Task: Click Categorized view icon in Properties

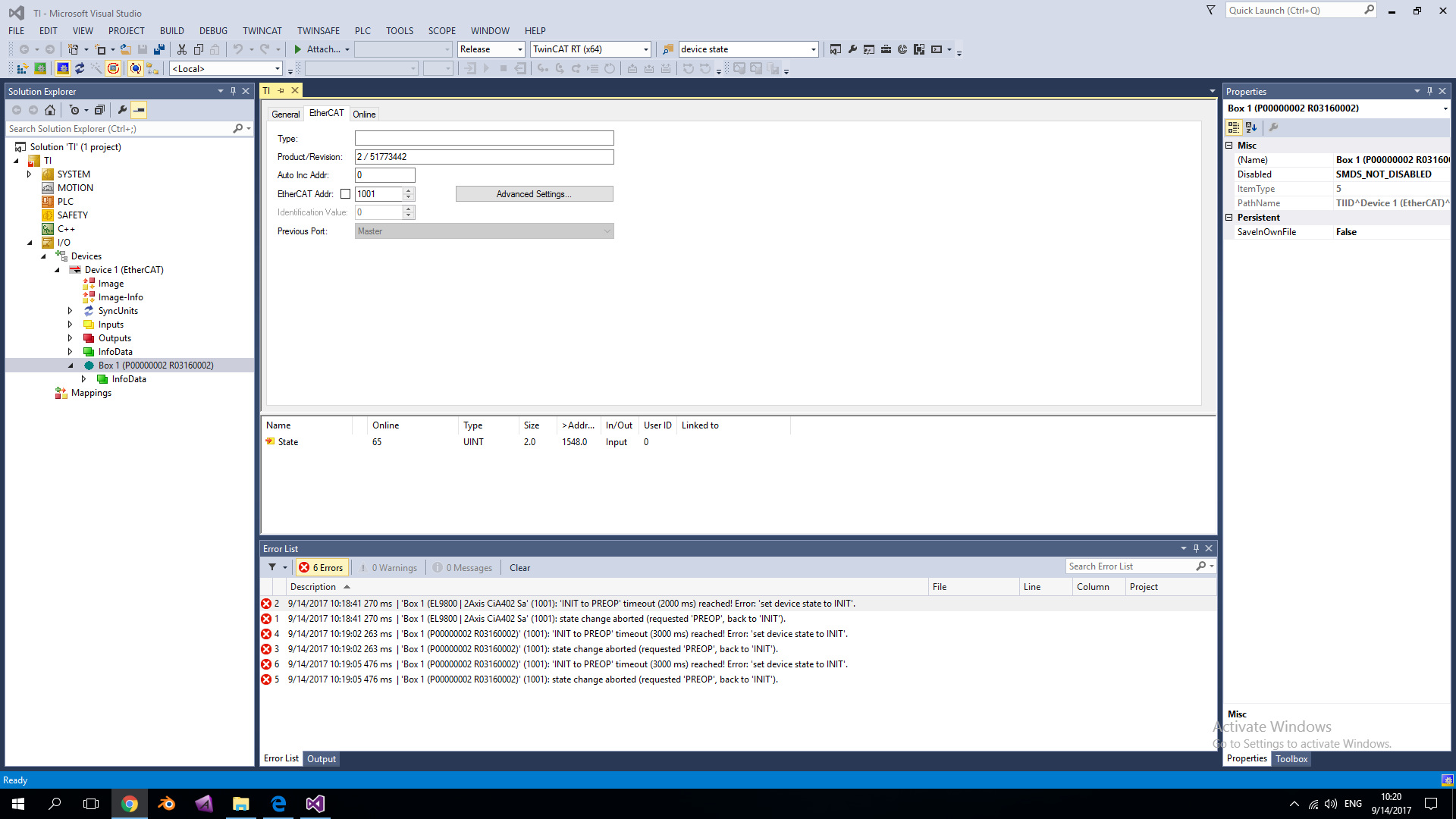Action: pos(1234,127)
